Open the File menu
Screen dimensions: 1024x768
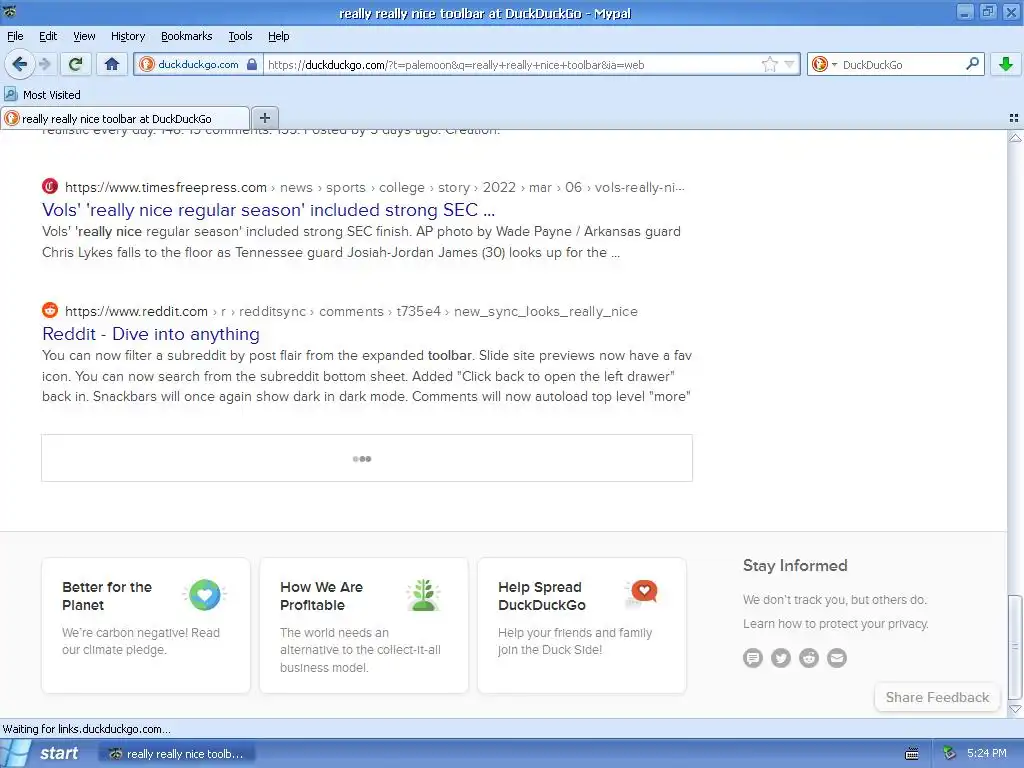tap(15, 36)
